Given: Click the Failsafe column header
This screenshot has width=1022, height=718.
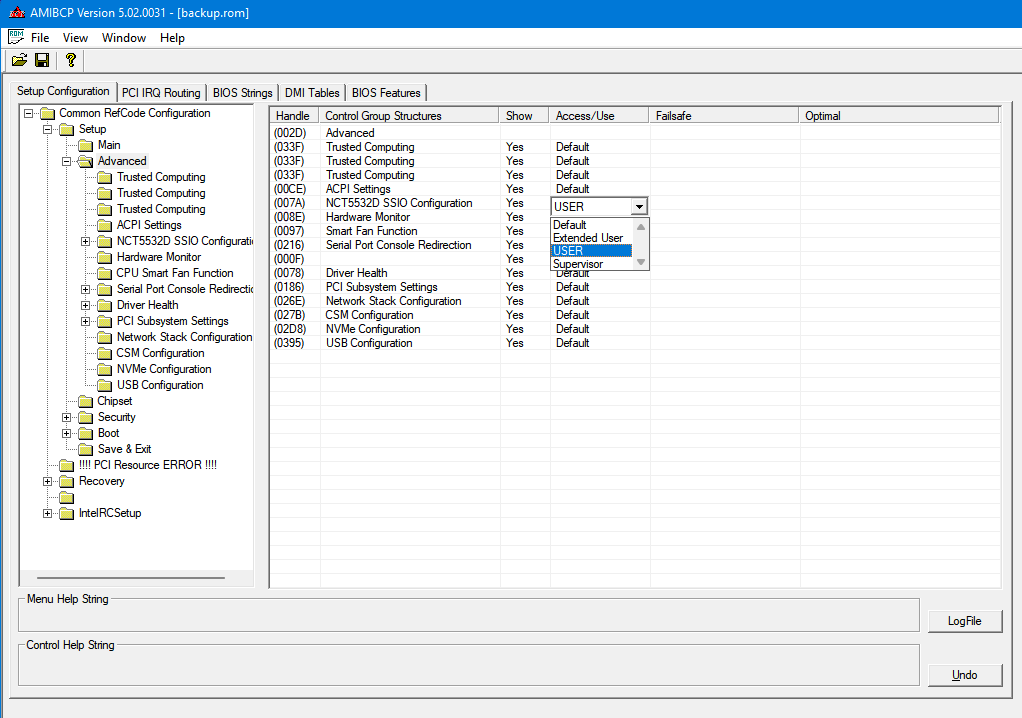Looking at the screenshot, I should tap(723, 116).
